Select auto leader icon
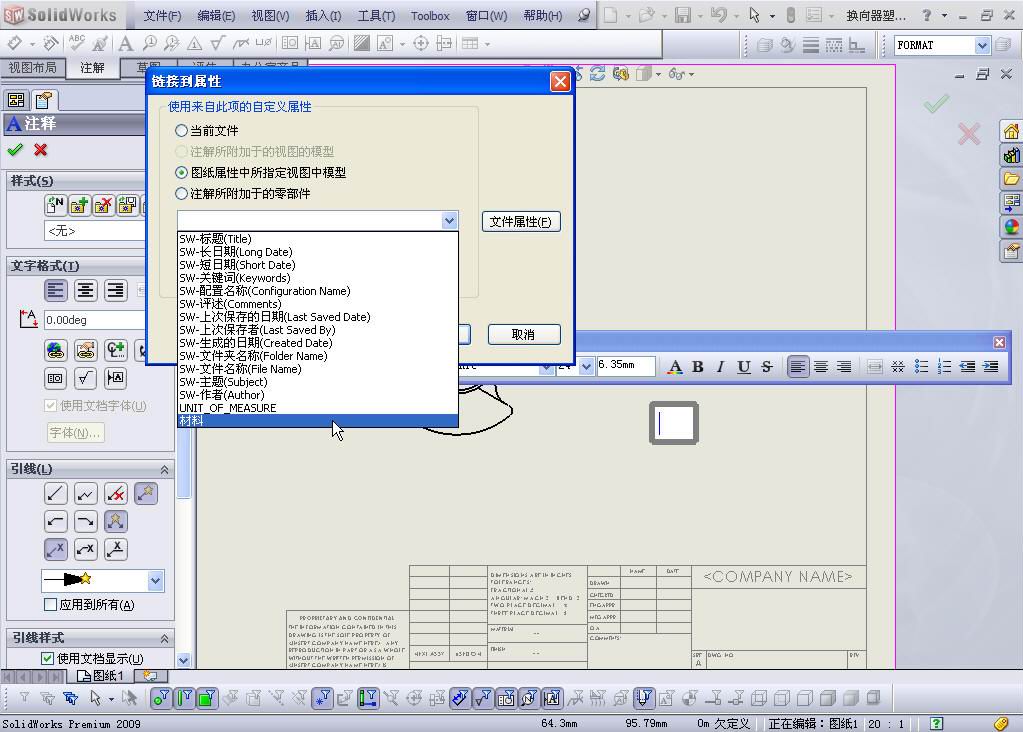The height and width of the screenshot is (732, 1023). pyautogui.click(x=145, y=494)
